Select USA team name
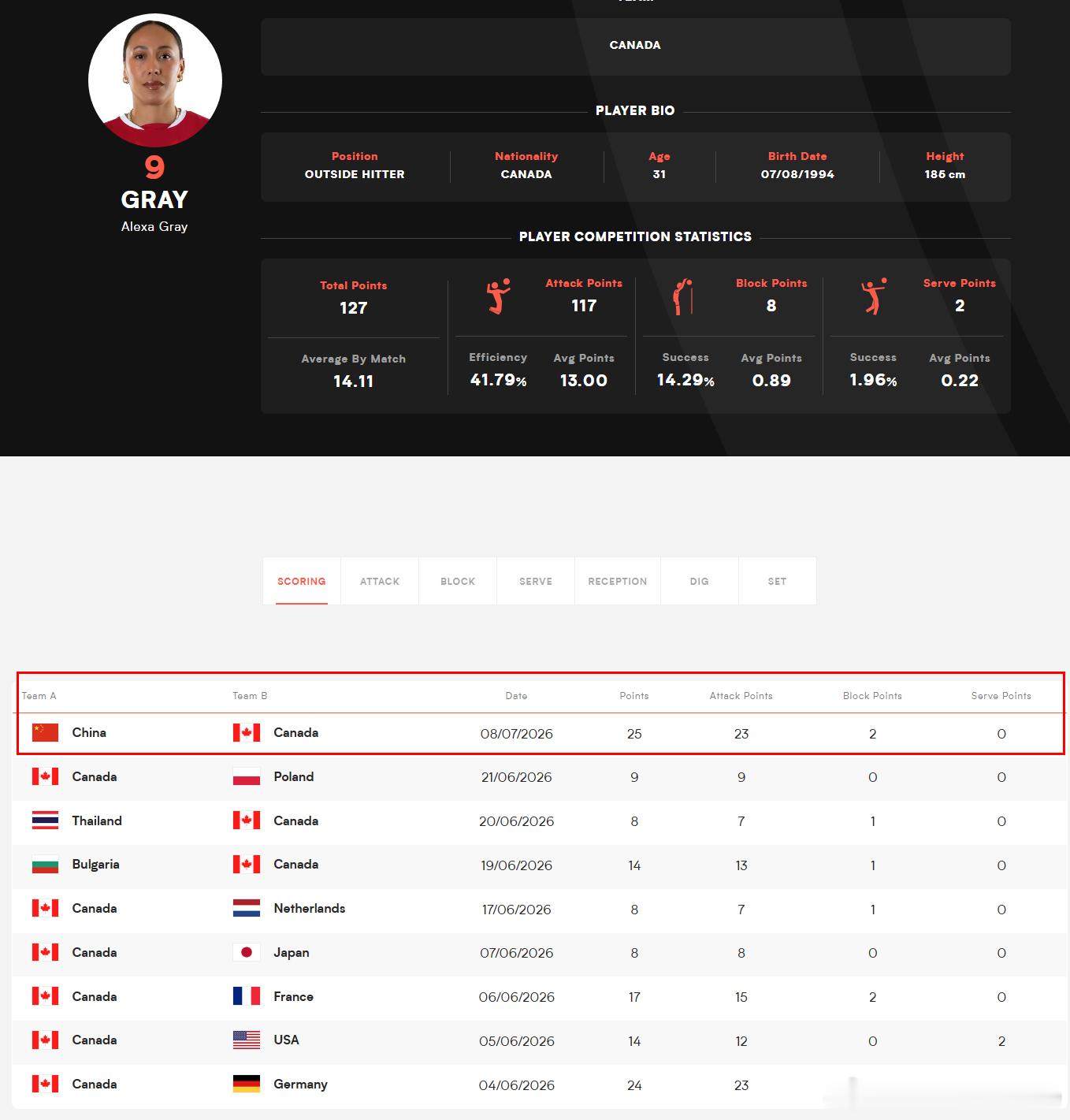 point(287,1040)
